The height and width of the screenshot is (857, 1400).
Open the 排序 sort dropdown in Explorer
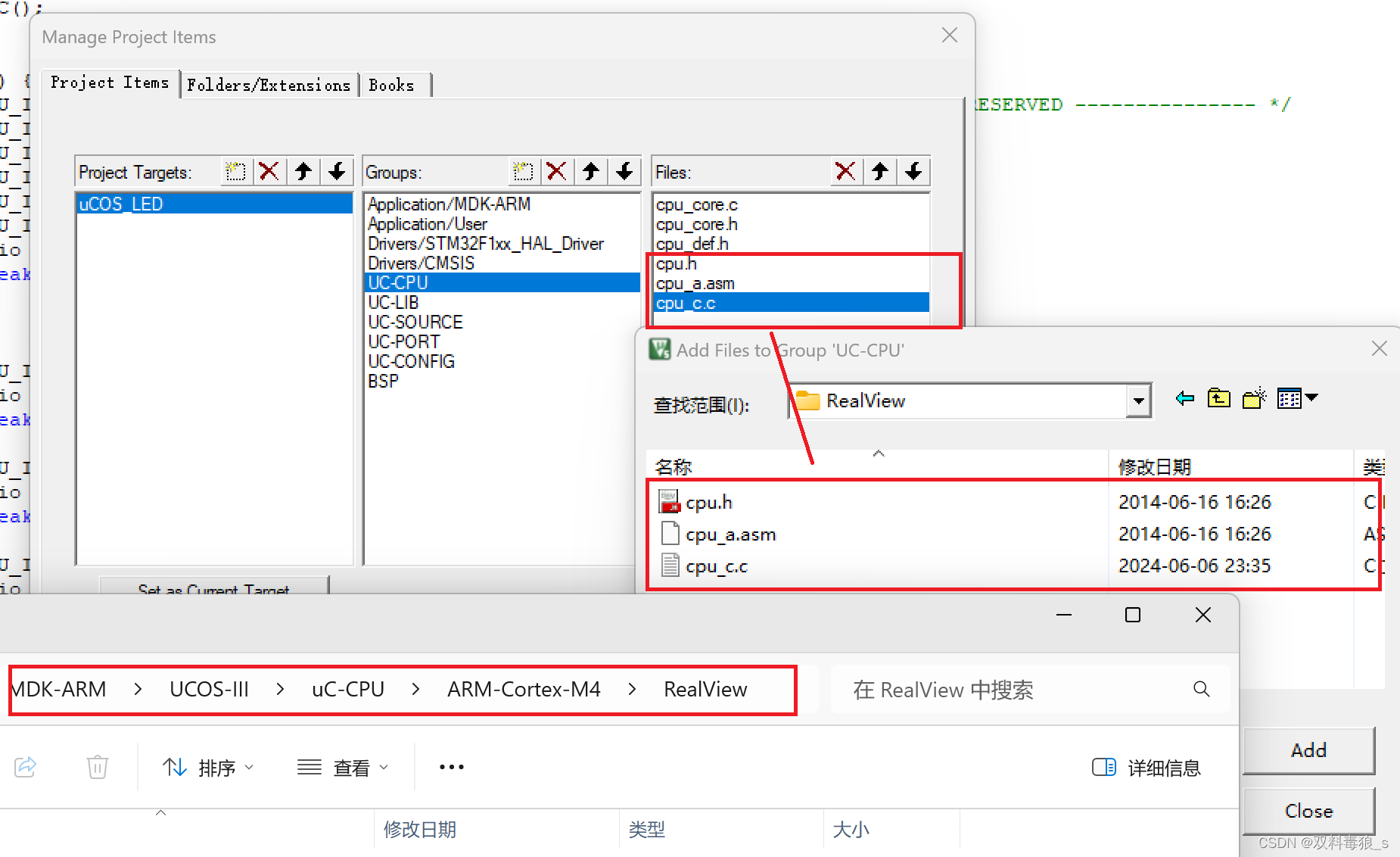pyautogui.click(x=208, y=768)
